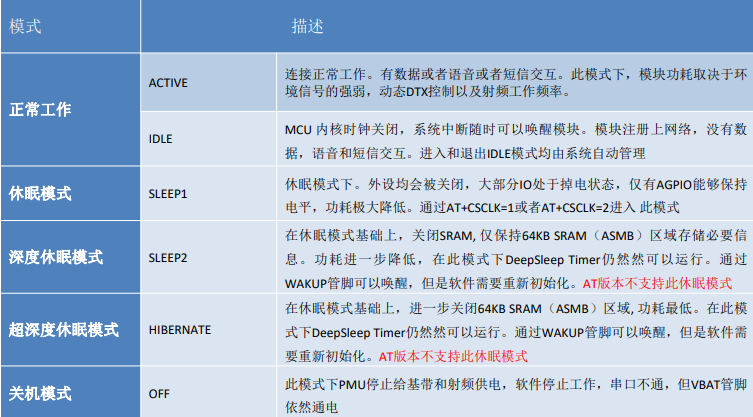Screen dimensions: 753x417
Task: Click HIBERNATE description mentioning 功耗最低
Action: (516, 332)
